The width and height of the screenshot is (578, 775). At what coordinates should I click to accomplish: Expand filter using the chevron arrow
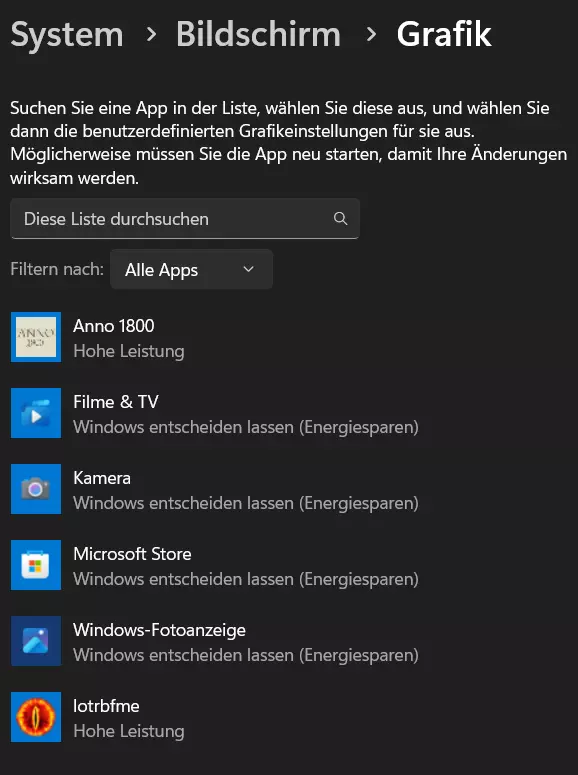pyautogui.click(x=248, y=269)
